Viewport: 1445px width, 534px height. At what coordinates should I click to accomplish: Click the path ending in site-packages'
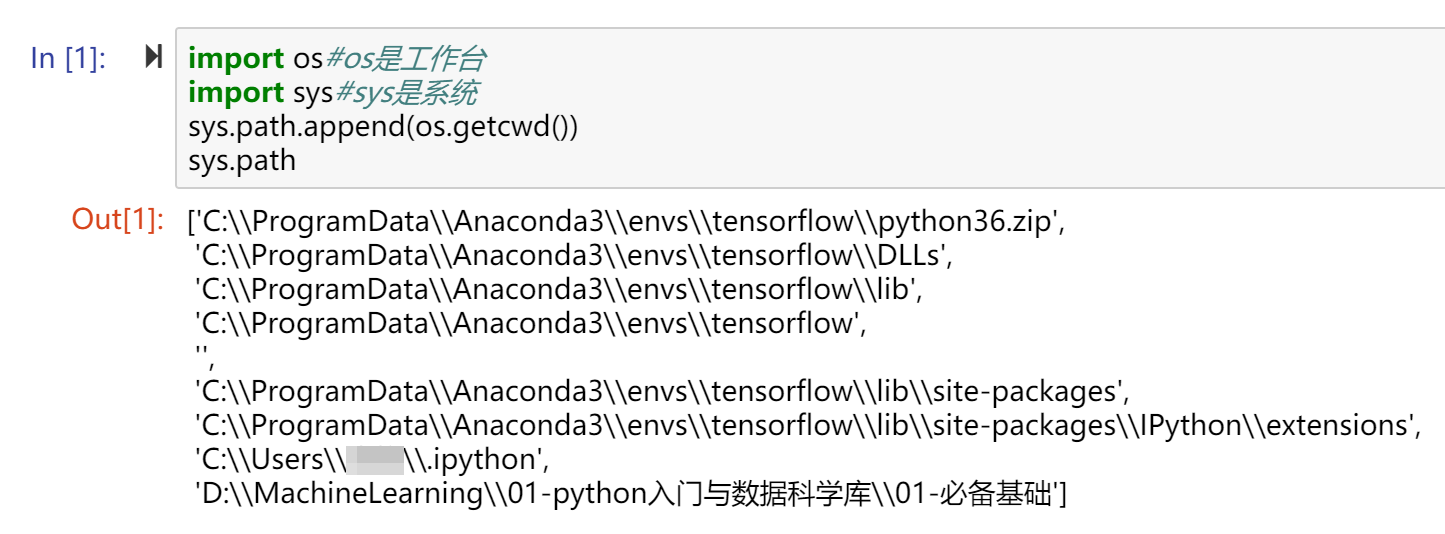tap(662, 392)
